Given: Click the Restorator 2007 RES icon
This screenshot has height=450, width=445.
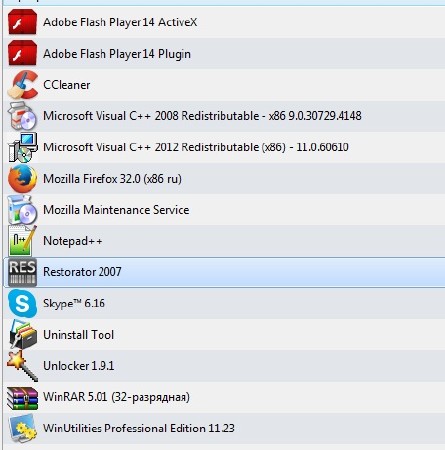Looking at the screenshot, I should pos(22,272).
